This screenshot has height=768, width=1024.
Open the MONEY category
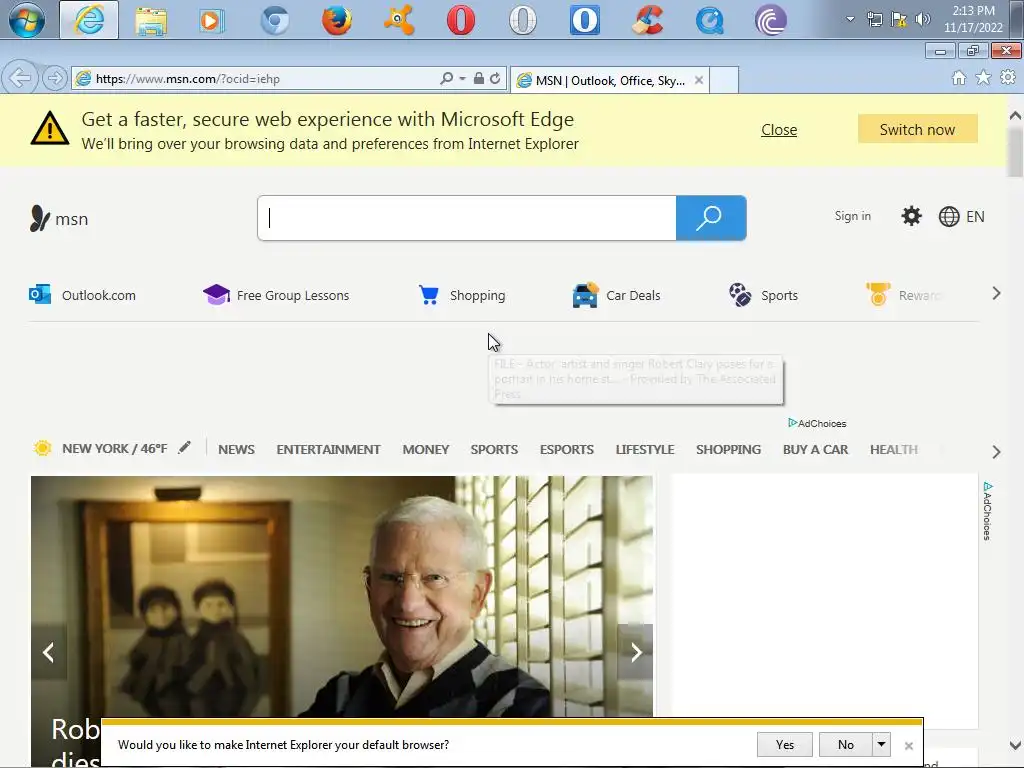tap(426, 449)
